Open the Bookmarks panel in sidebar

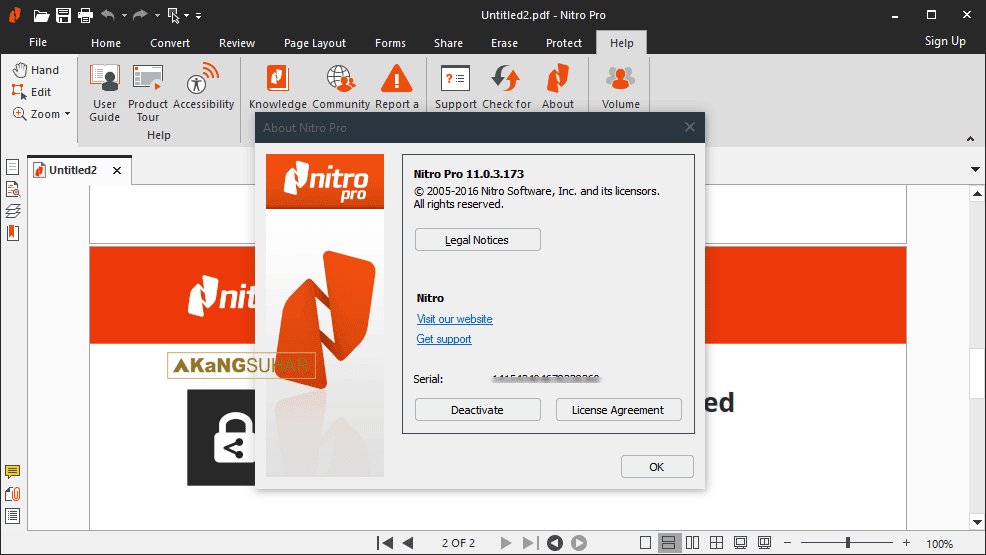point(13,233)
